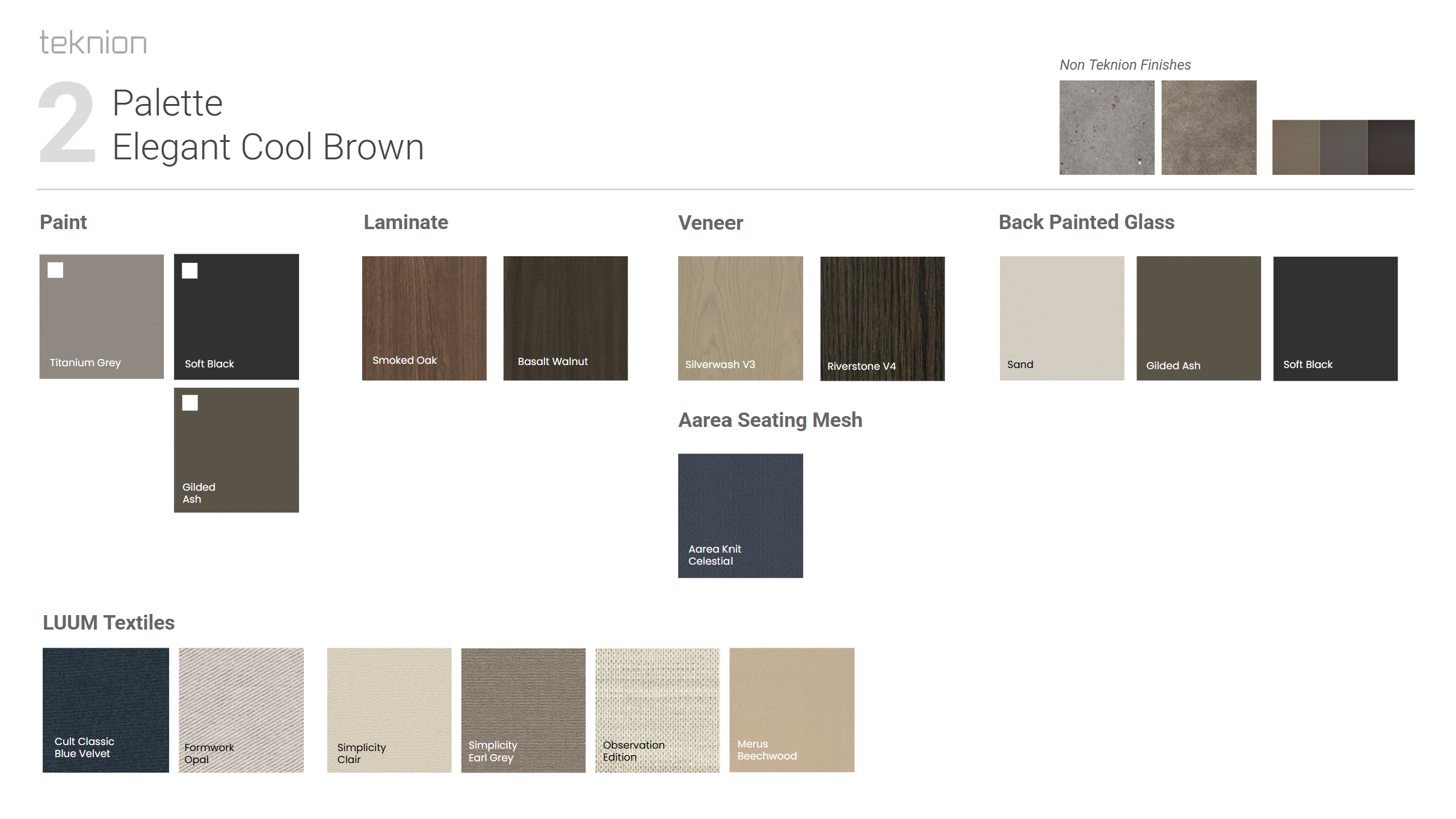Choose the Smoked Oak laminate swatch

[x=424, y=318]
